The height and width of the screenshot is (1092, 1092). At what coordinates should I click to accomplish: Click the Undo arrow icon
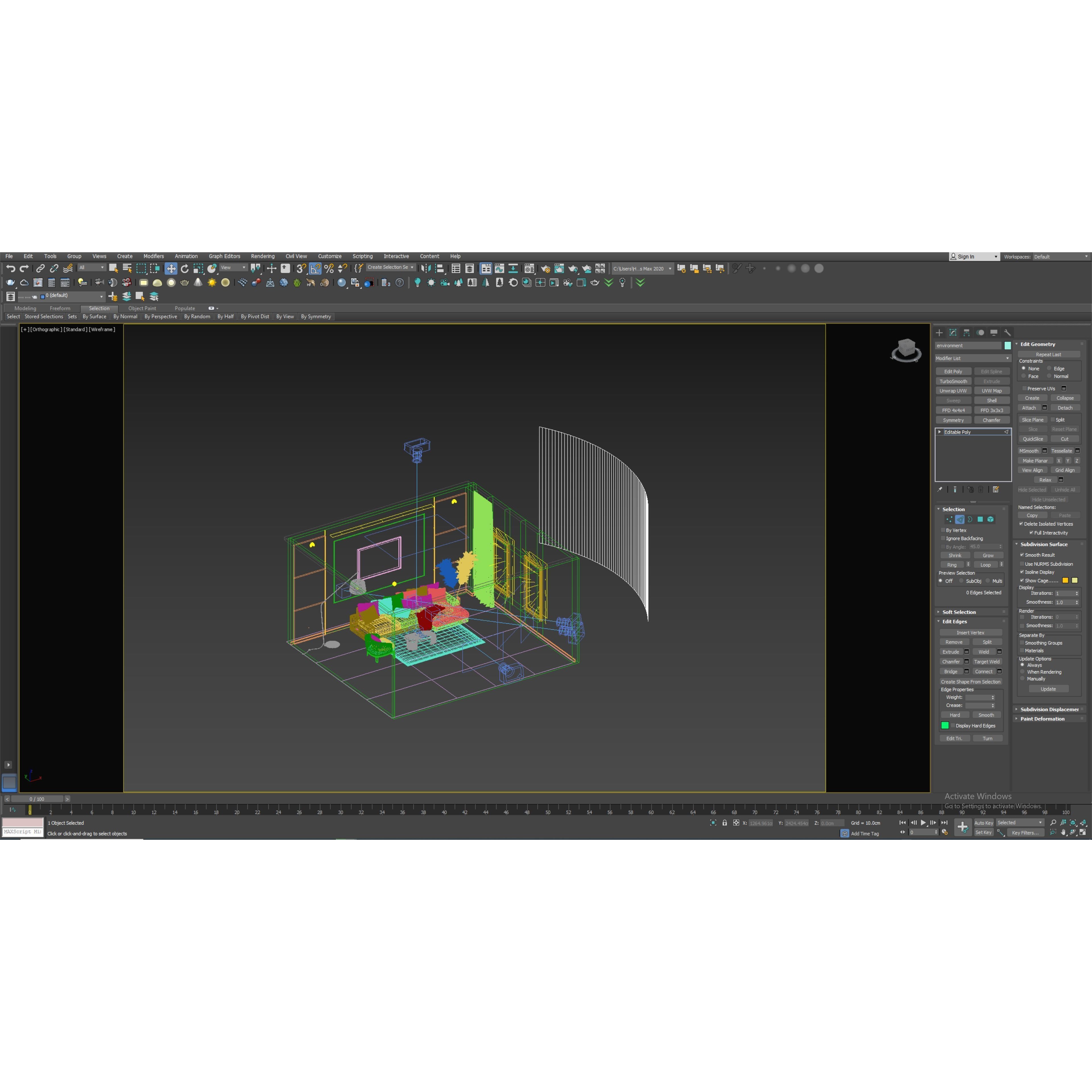point(10,268)
